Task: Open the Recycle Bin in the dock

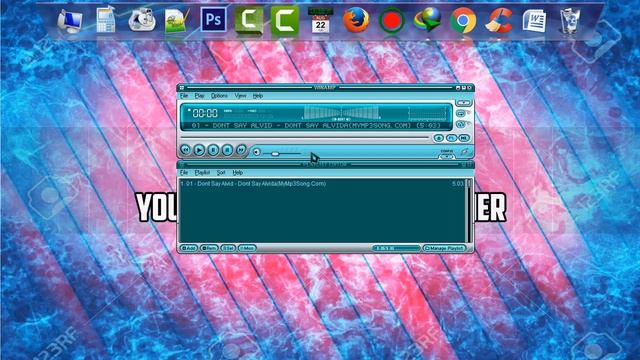Action: pos(570,20)
